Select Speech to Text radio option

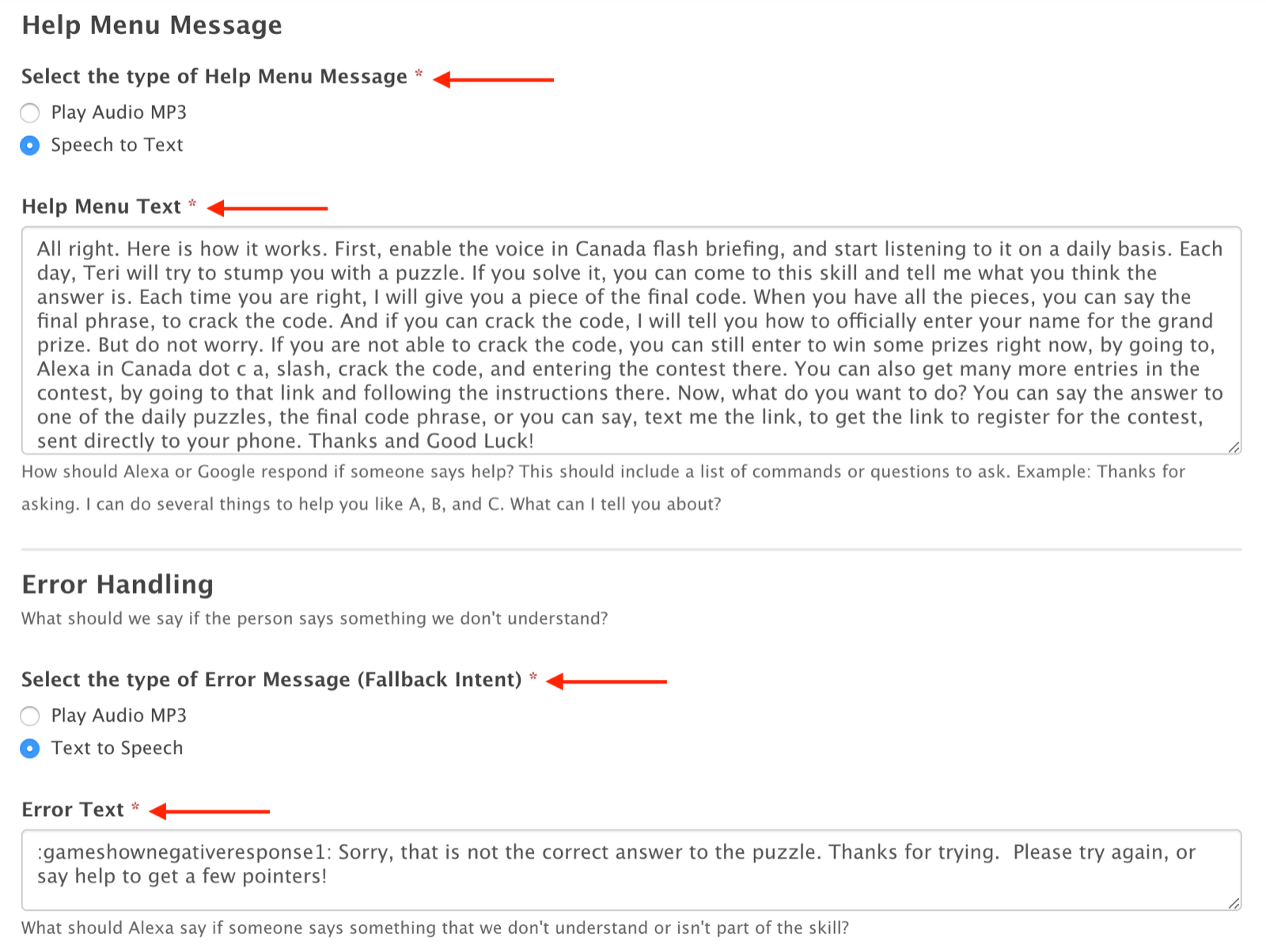30,146
